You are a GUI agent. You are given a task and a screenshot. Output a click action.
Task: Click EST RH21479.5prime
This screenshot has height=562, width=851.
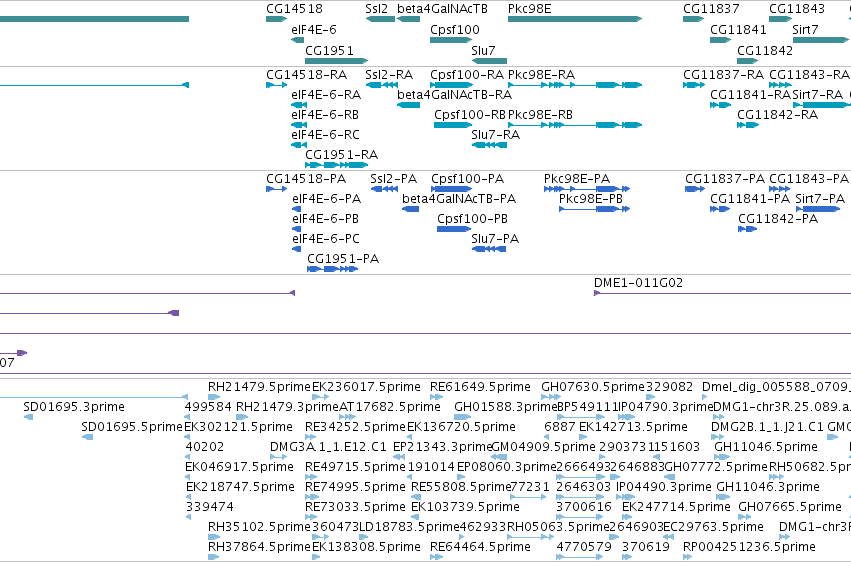(259, 387)
